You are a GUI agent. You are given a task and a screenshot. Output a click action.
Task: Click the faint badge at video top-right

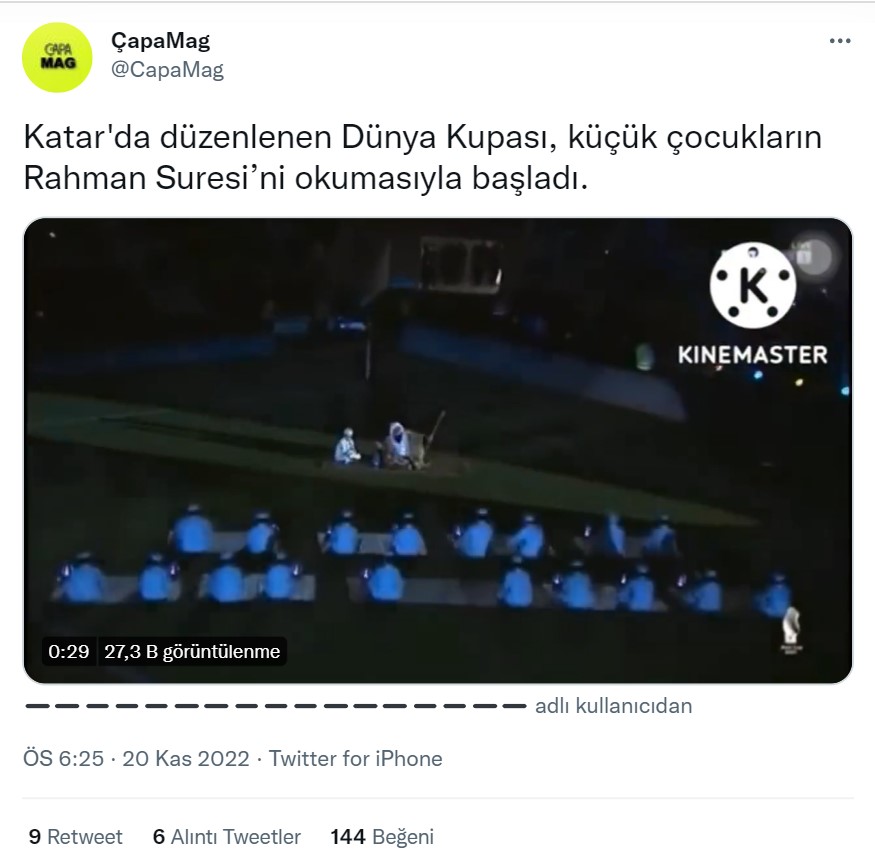812,257
